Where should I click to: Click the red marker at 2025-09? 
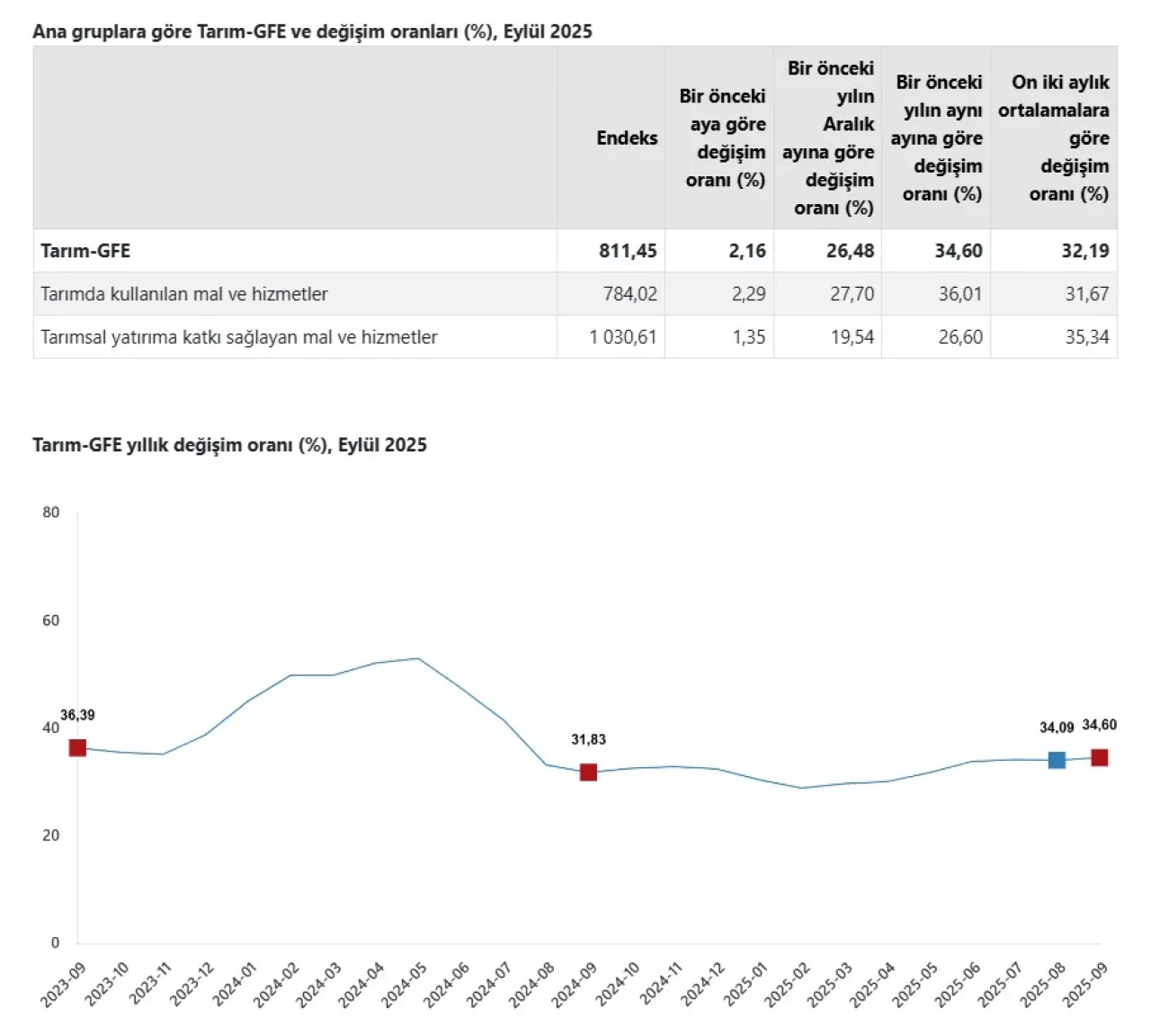tap(1099, 758)
